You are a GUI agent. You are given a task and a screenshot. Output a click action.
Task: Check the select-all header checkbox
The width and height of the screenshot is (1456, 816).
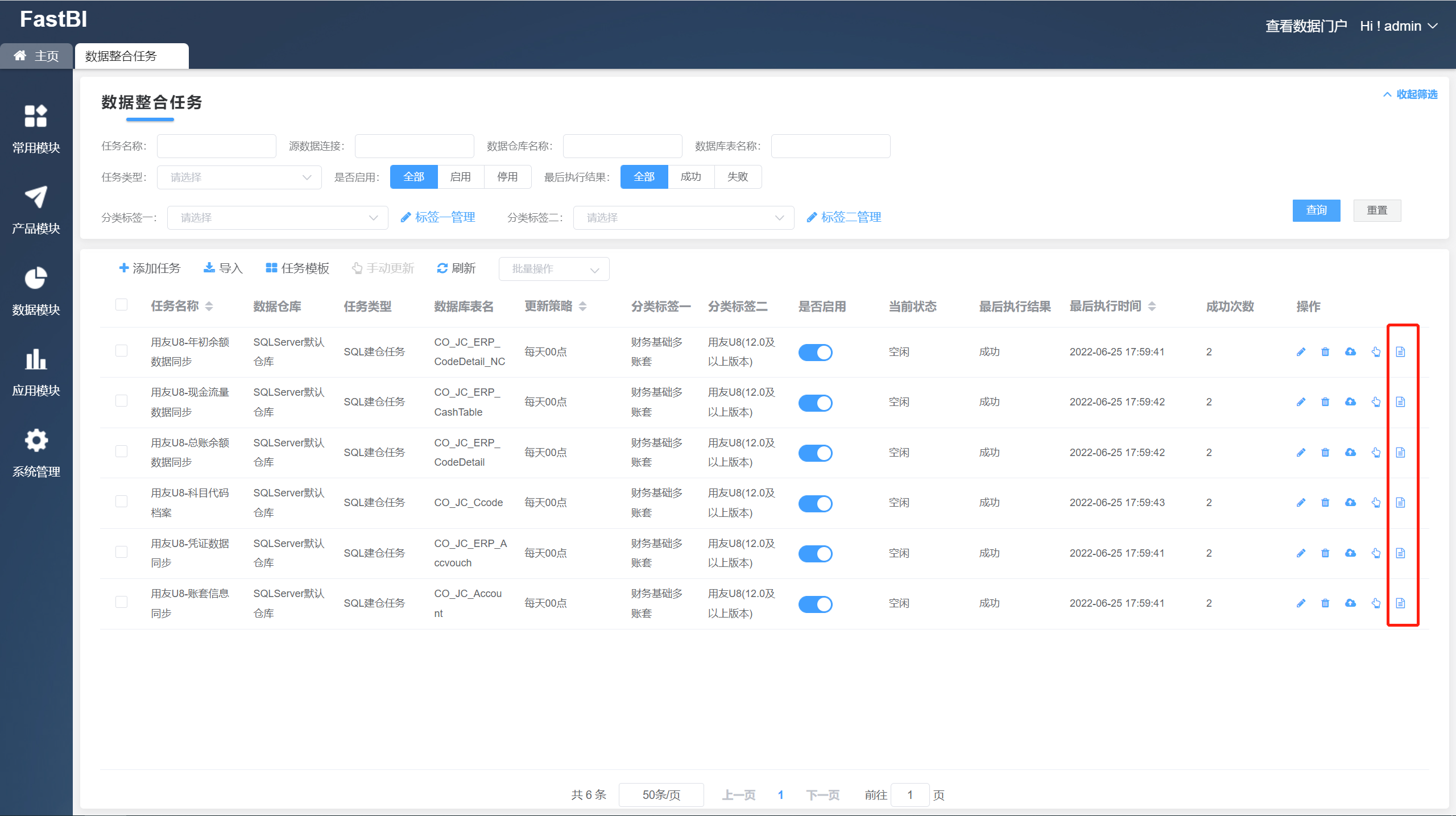pyautogui.click(x=121, y=305)
